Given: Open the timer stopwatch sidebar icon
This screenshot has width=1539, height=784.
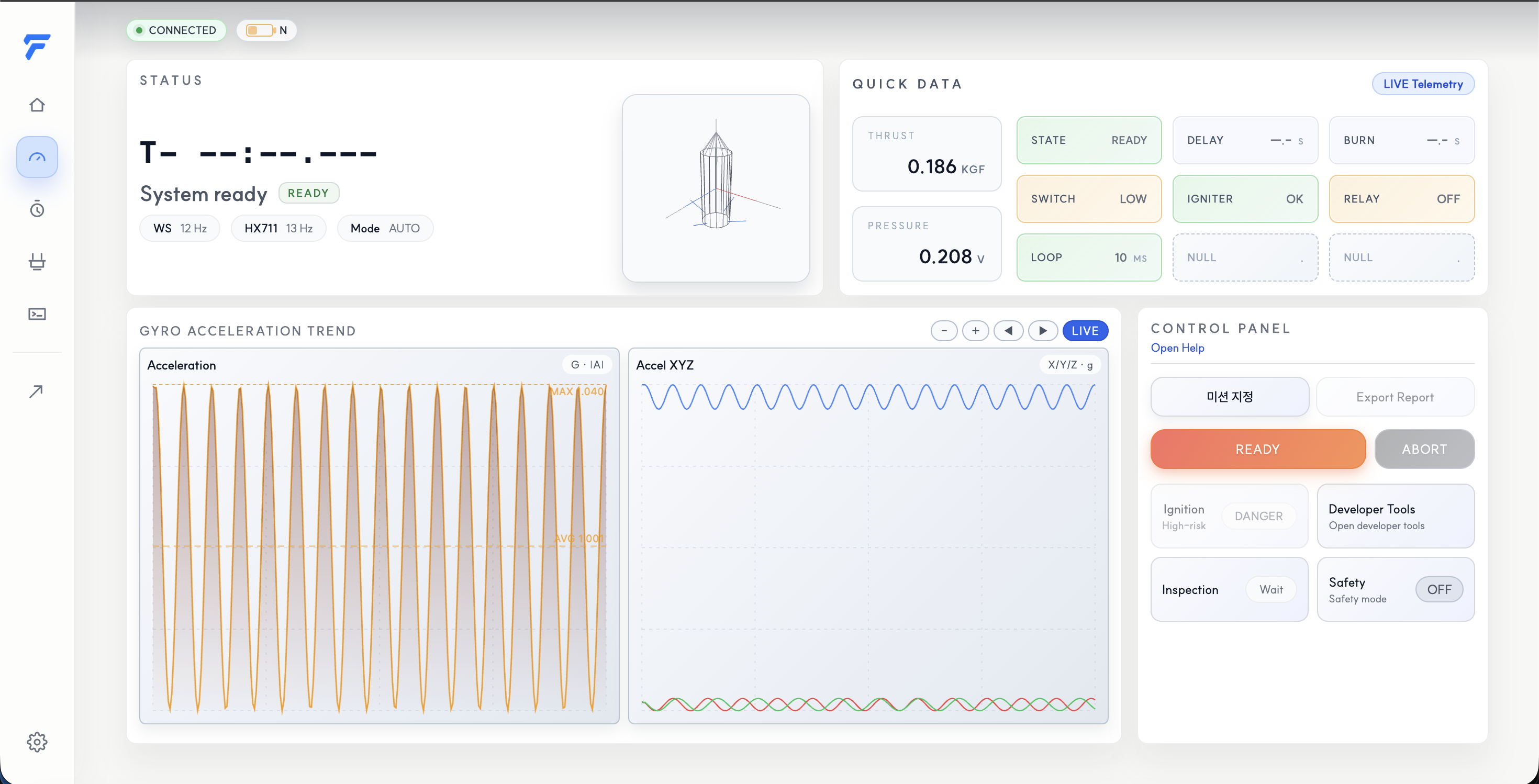Looking at the screenshot, I should tap(37, 209).
